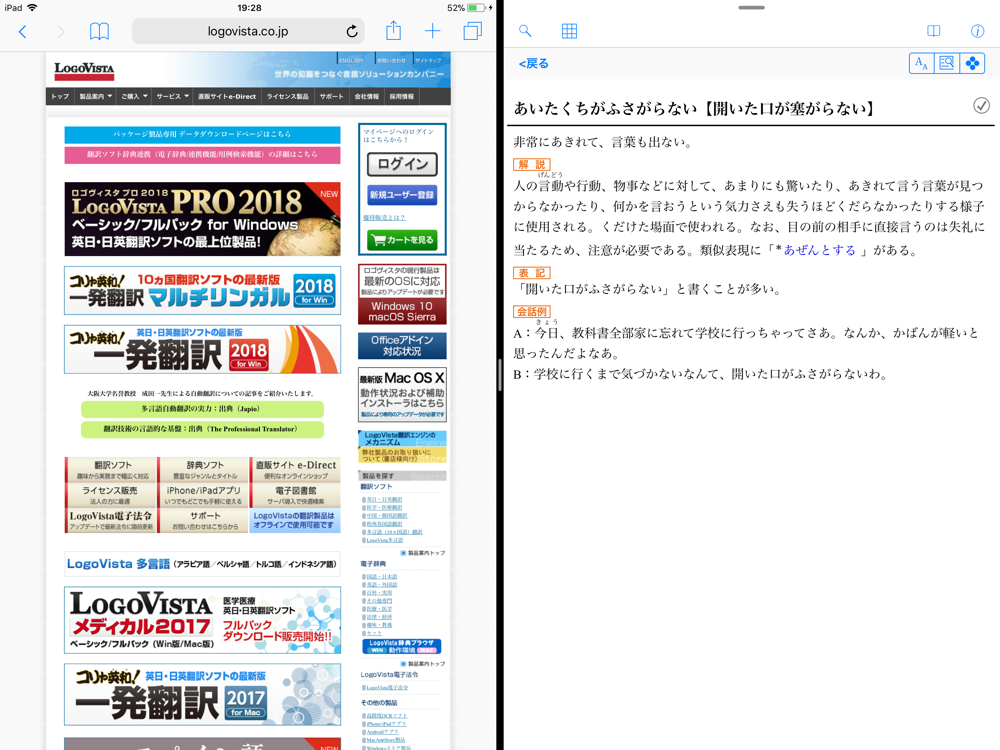Follow the あぜんとする cross-reference link
1000x750 pixels.
(x=820, y=250)
